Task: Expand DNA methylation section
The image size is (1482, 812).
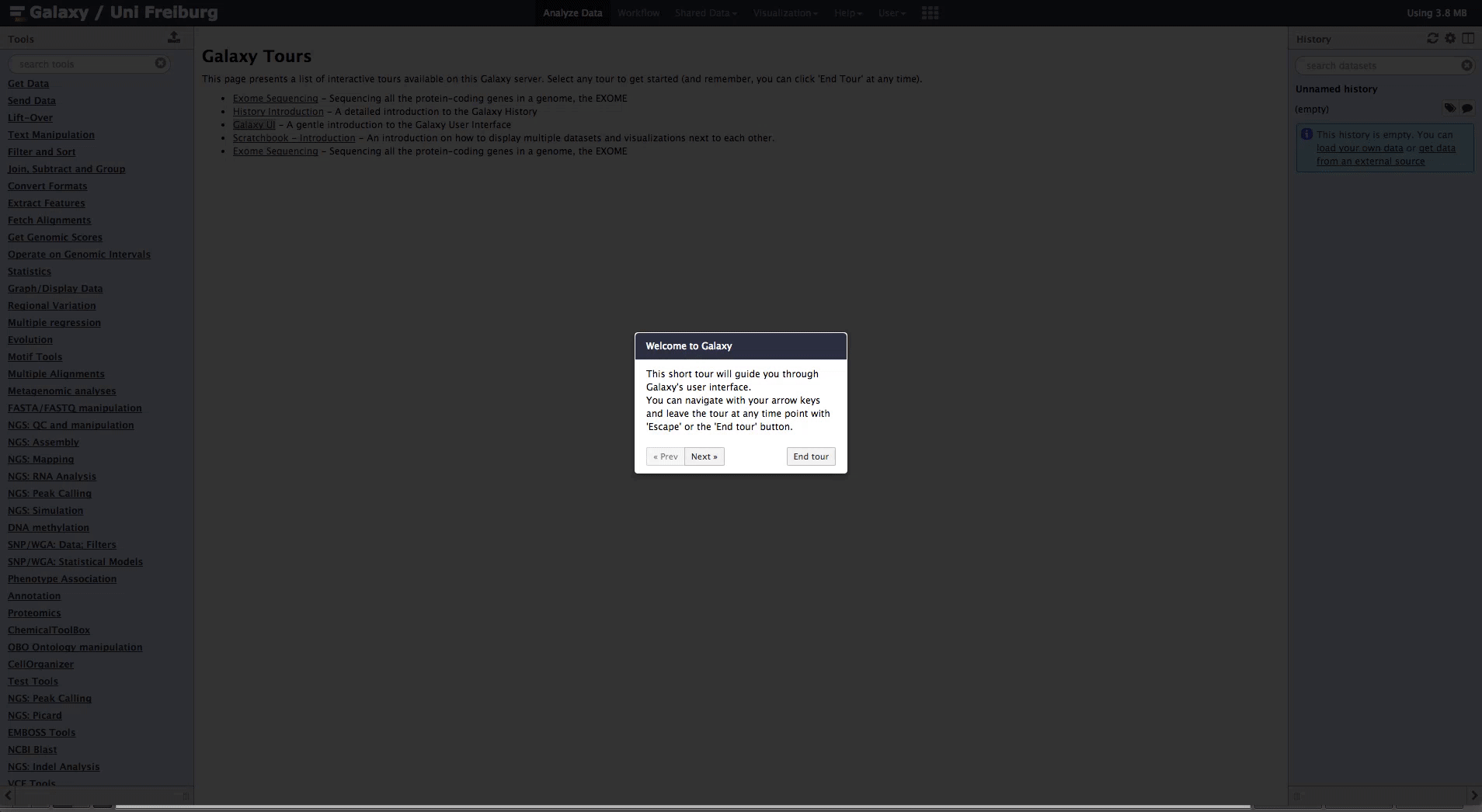Action: pyautogui.click(x=48, y=528)
